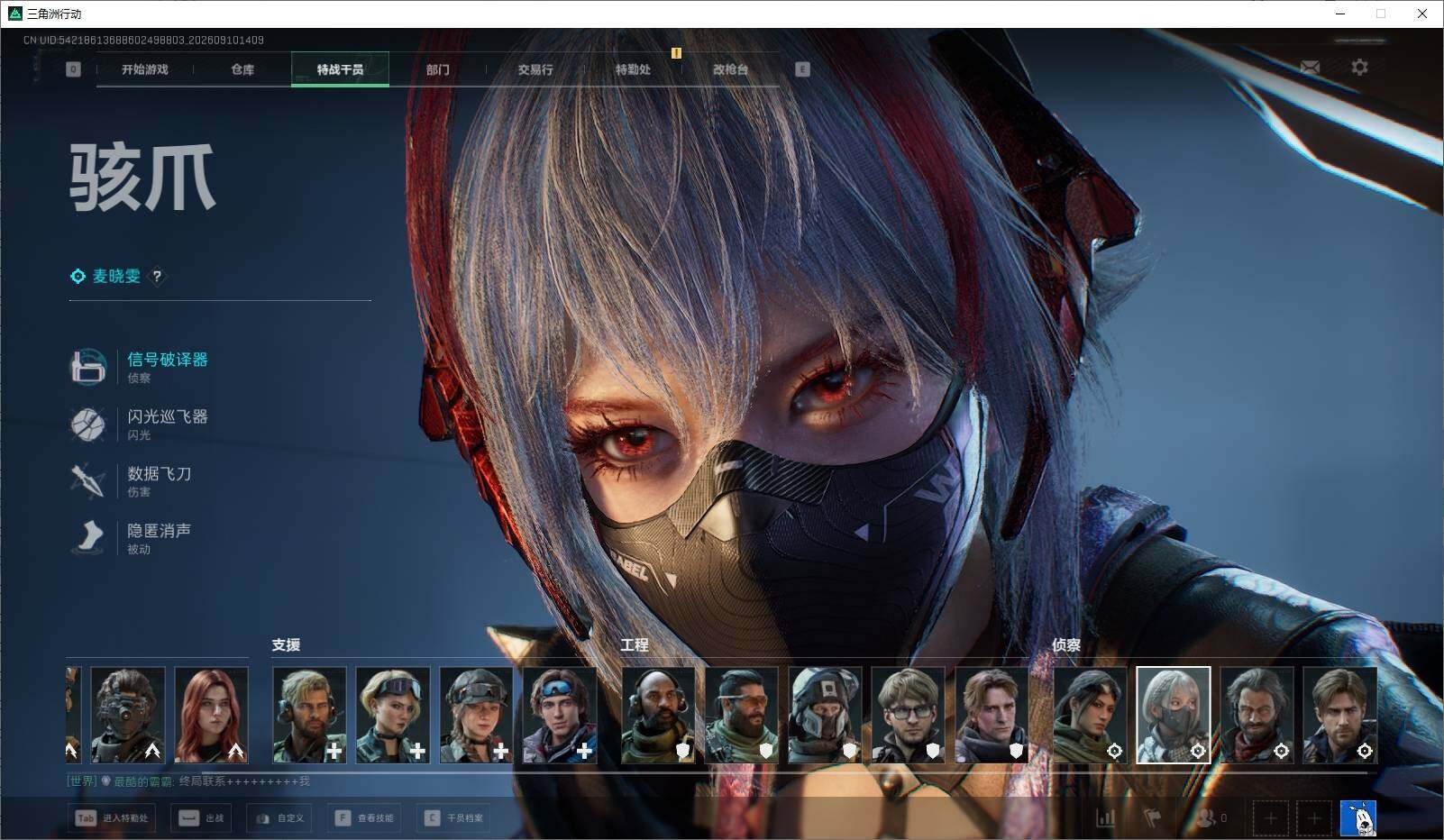The image size is (1444, 840).
Task: Open the friends icon showing 0
Action: coord(1211,817)
